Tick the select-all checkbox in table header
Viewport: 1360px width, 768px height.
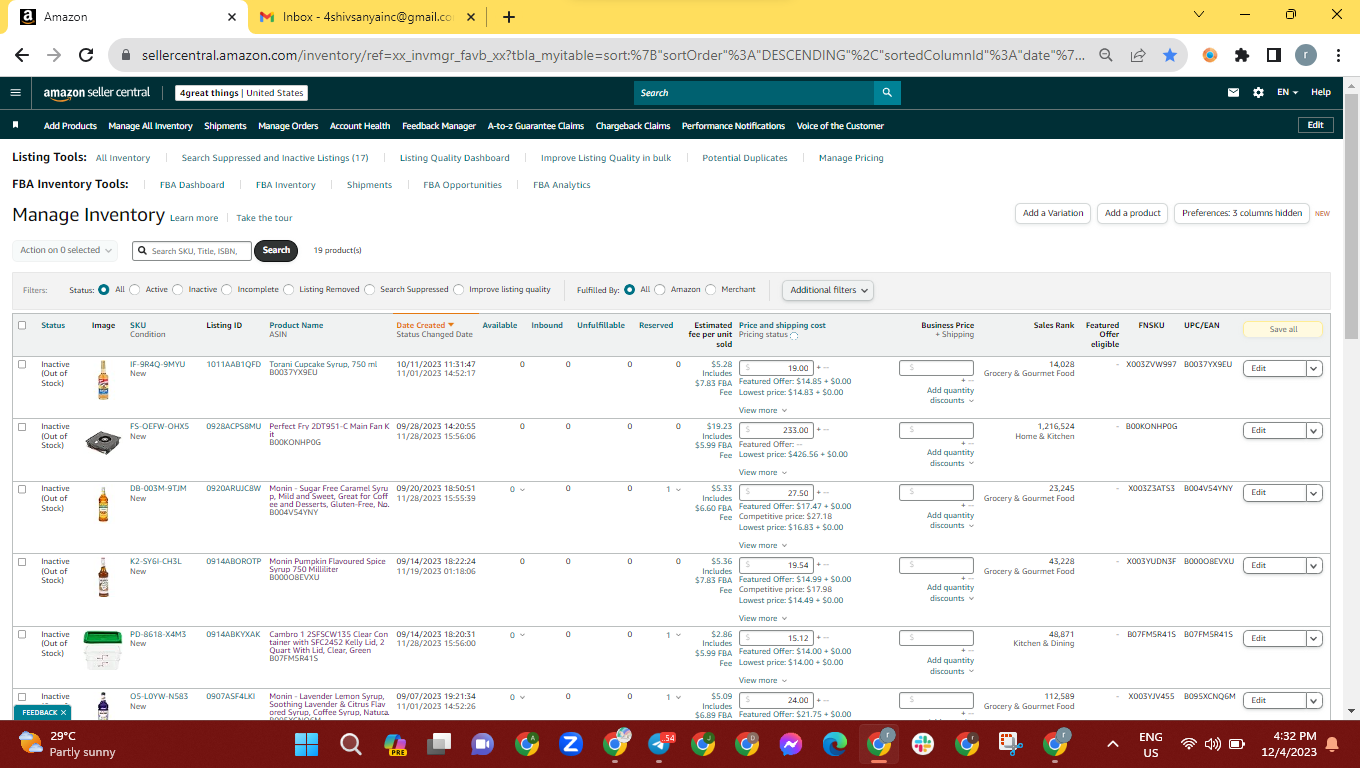tap(22, 325)
